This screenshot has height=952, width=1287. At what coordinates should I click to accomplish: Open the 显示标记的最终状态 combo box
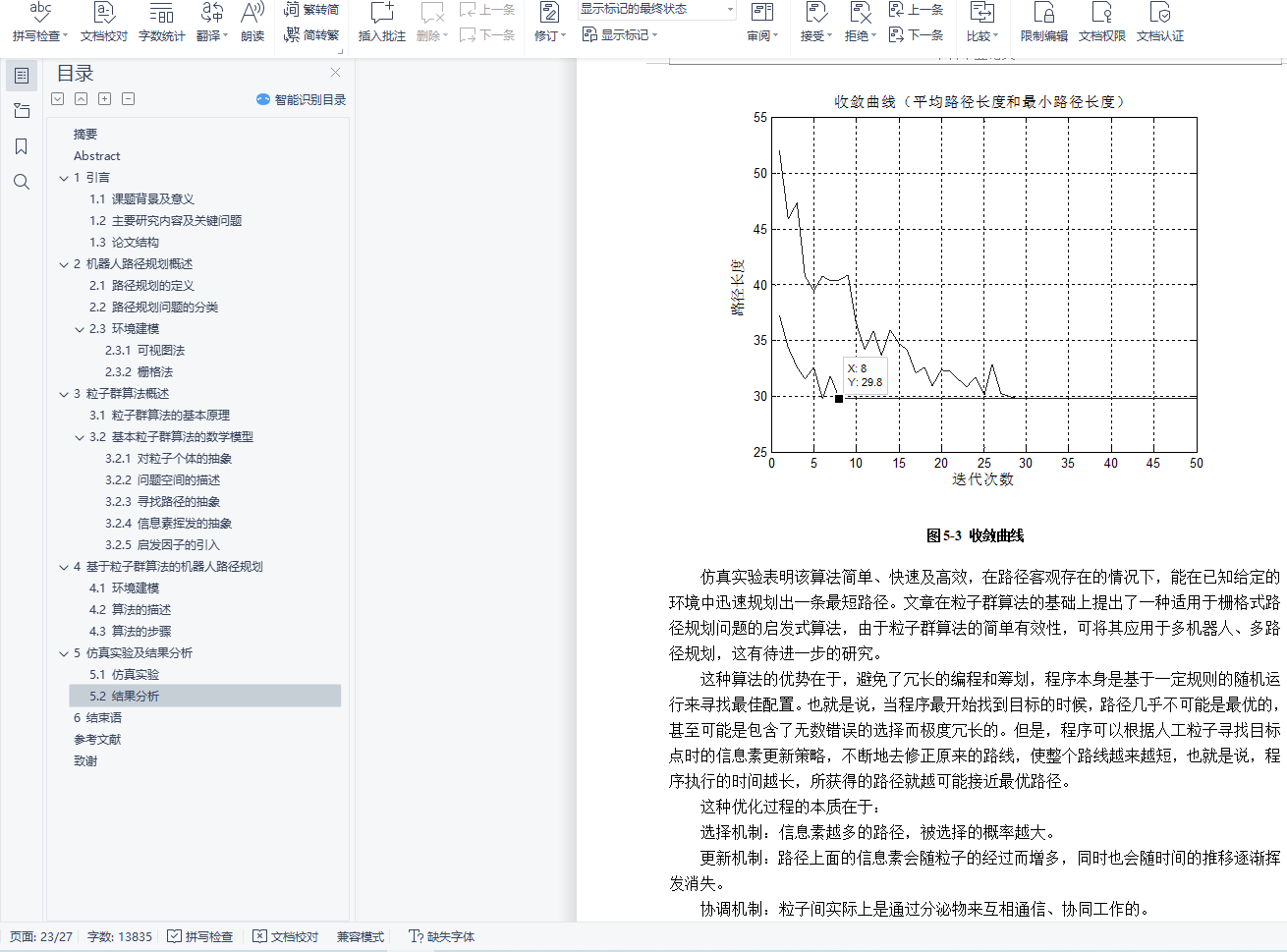point(656,10)
